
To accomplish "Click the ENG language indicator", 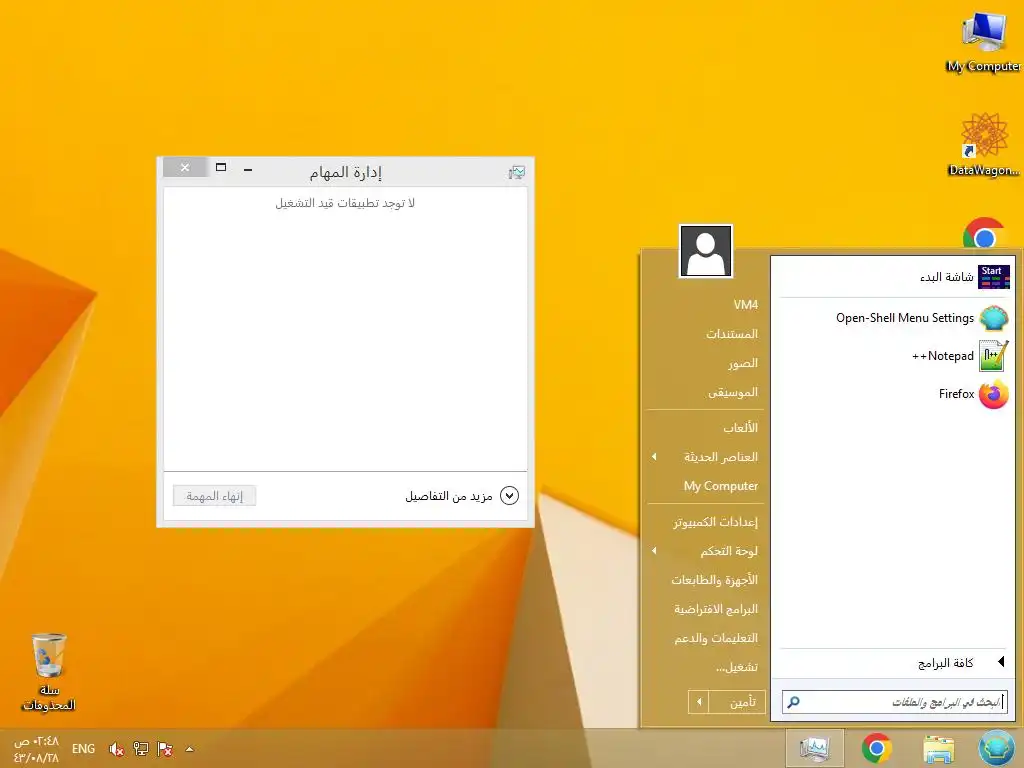I will coord(83,749).
